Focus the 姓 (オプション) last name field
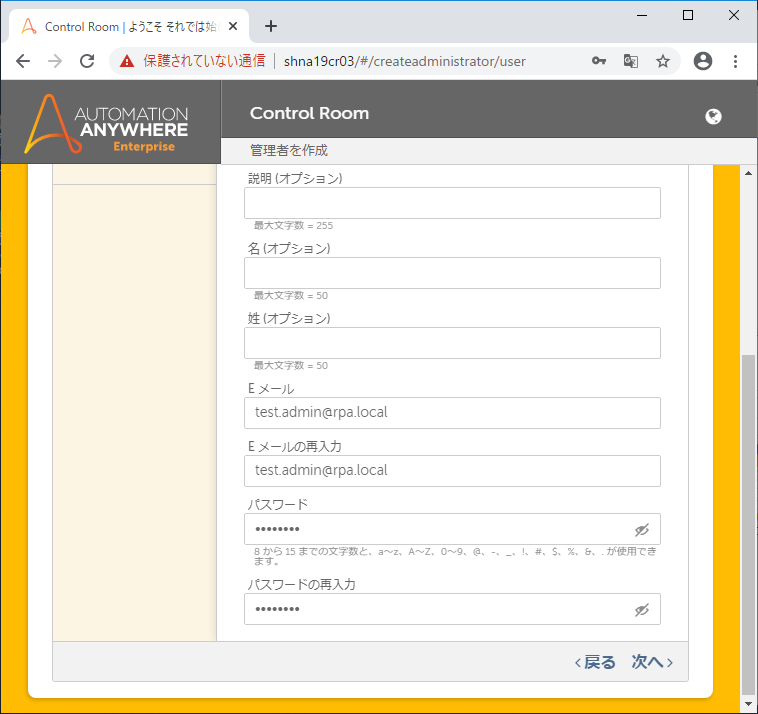758x714 pixels. click(452, 343)
